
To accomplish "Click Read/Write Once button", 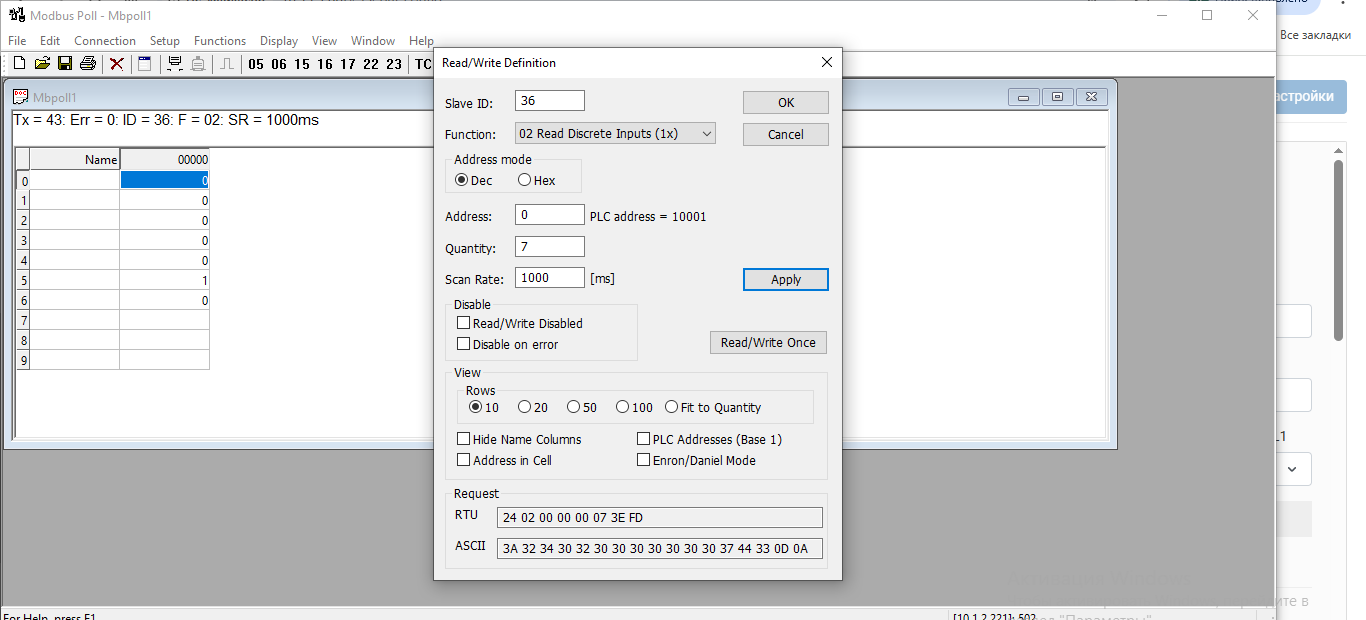I will click(768, 342).
